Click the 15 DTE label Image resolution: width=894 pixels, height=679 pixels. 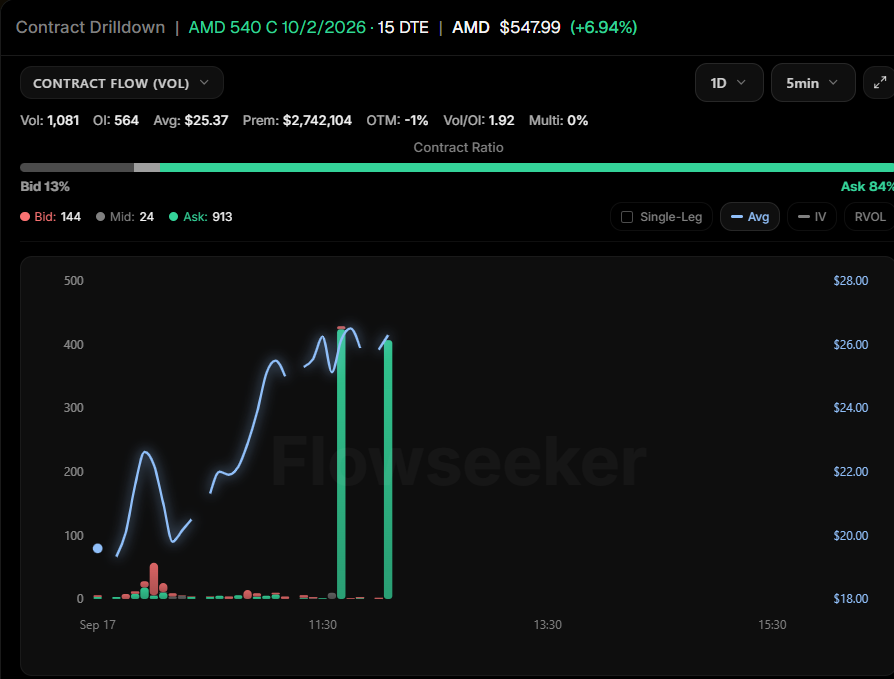point(403,27)
